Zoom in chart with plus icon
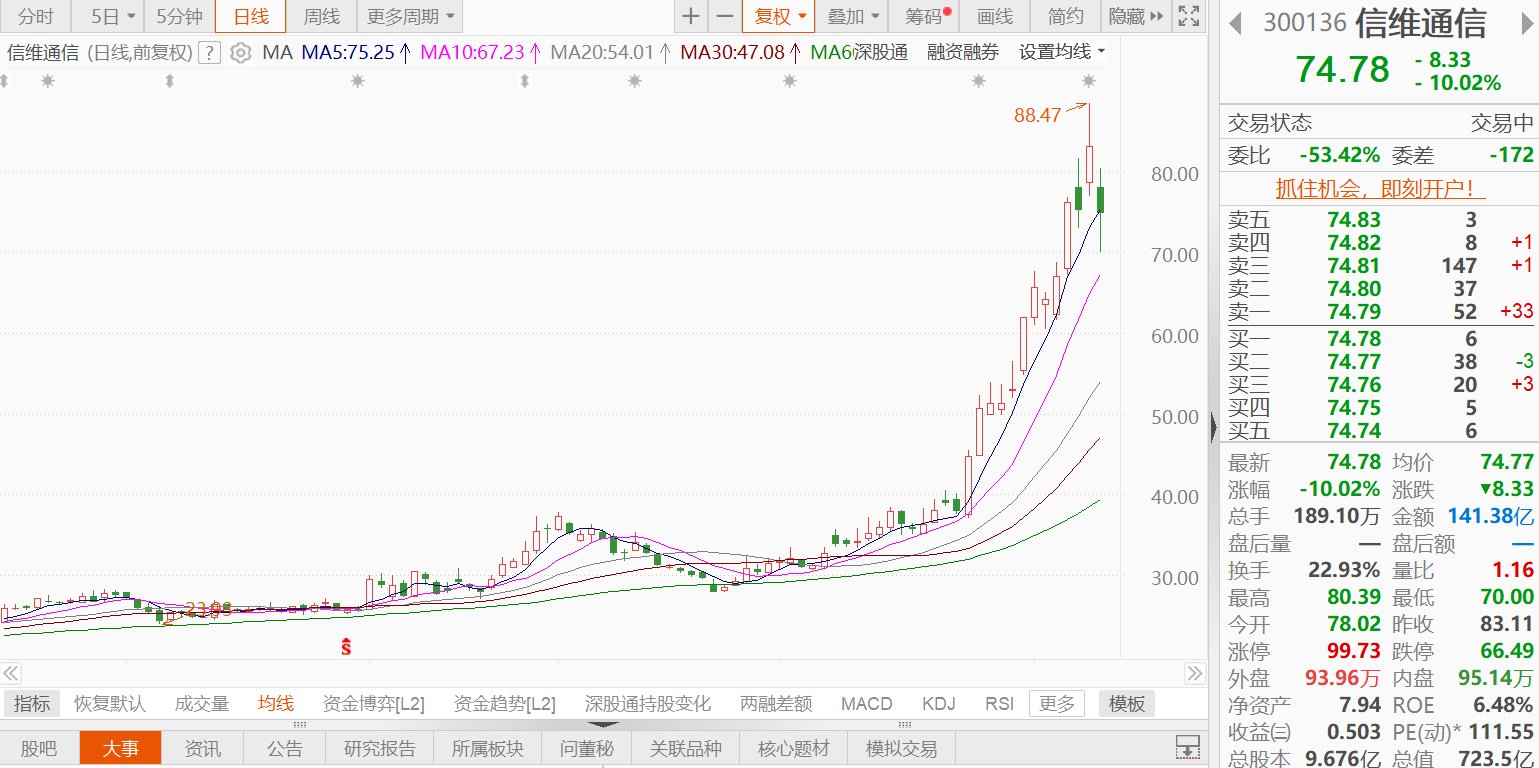The image size is (1539, 768). [x=691, y=16]
